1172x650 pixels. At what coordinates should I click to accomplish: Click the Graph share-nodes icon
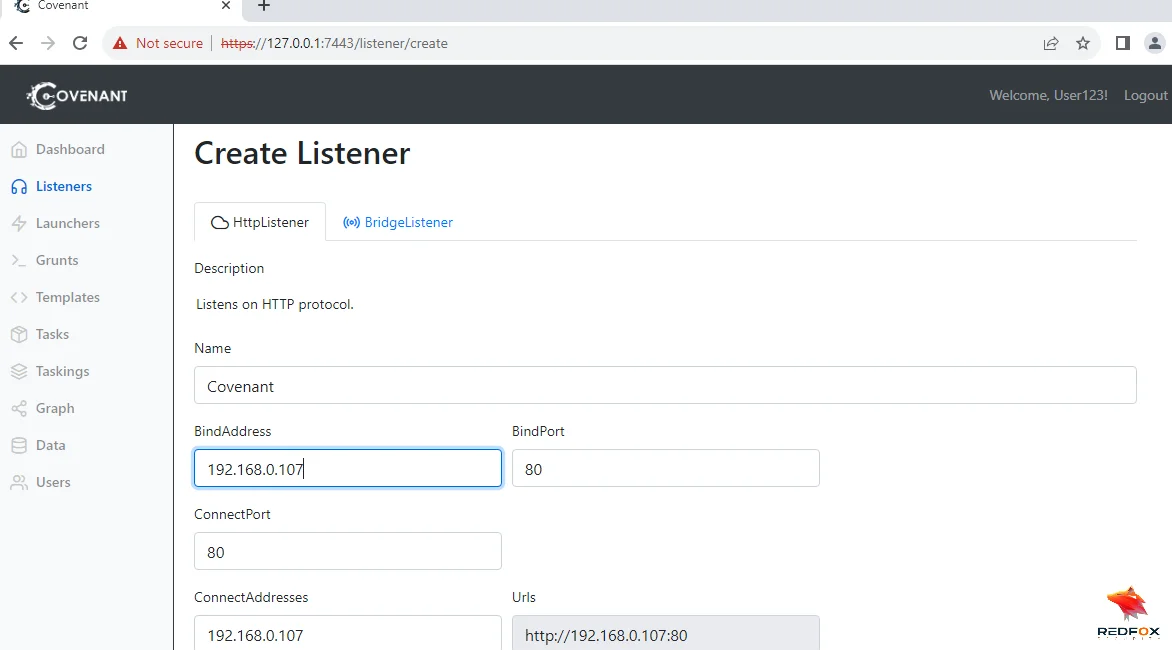click(x=18, y=409)
